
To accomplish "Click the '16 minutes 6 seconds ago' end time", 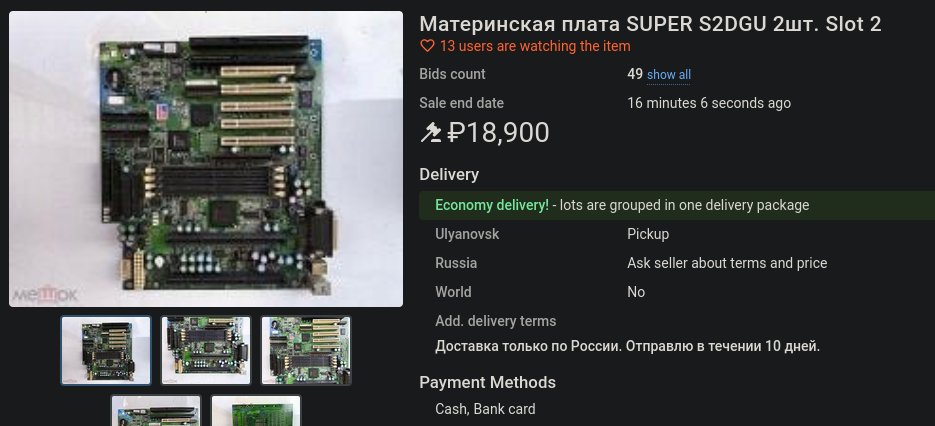I will pyautogui.click(x=709, y=103).
